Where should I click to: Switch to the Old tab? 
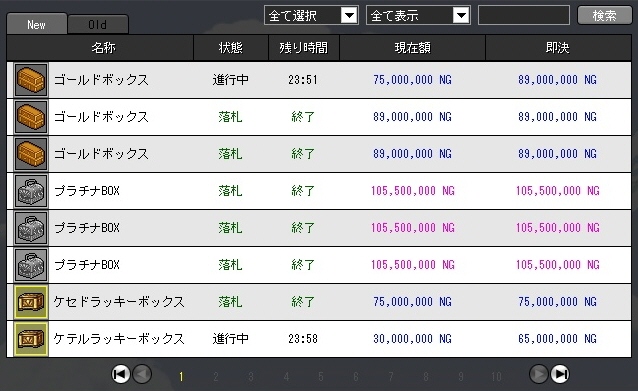[98, 25]
